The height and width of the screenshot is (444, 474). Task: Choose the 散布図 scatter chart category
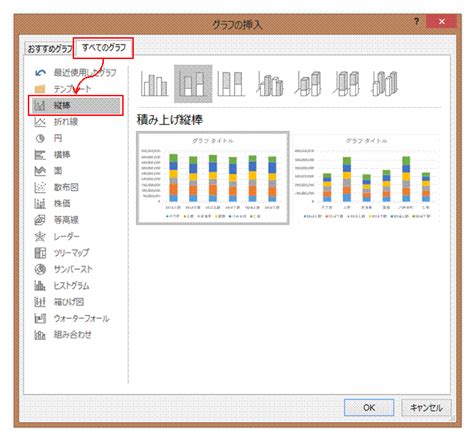pyautogui.click(x=57, y=187)
